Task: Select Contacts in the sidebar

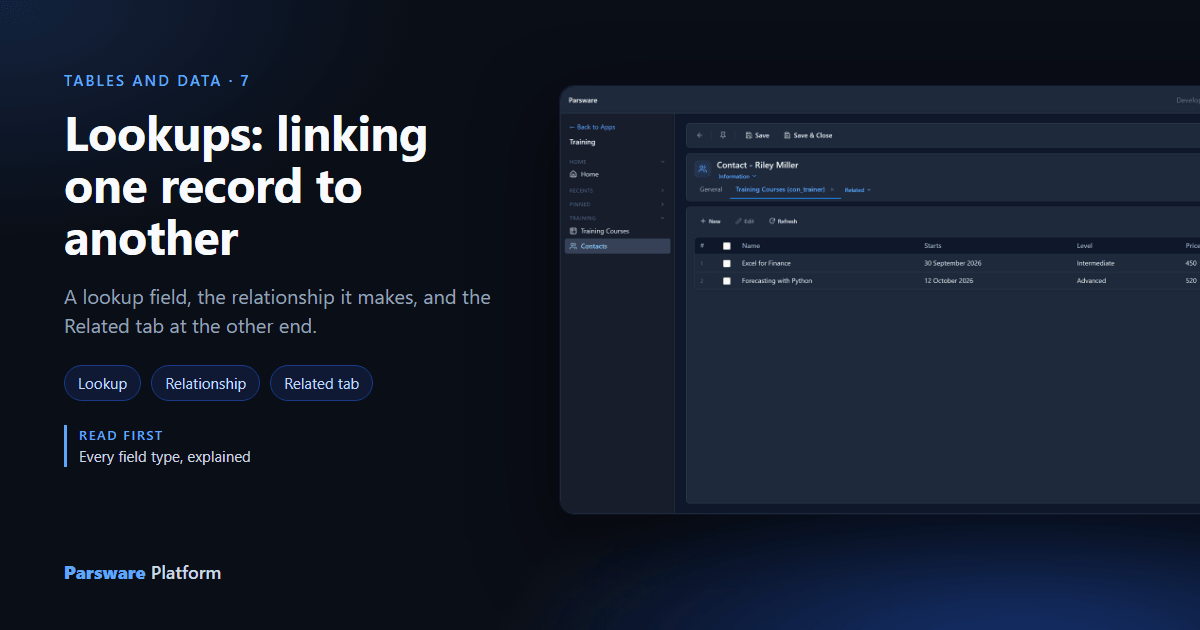Action: point(617,246)
